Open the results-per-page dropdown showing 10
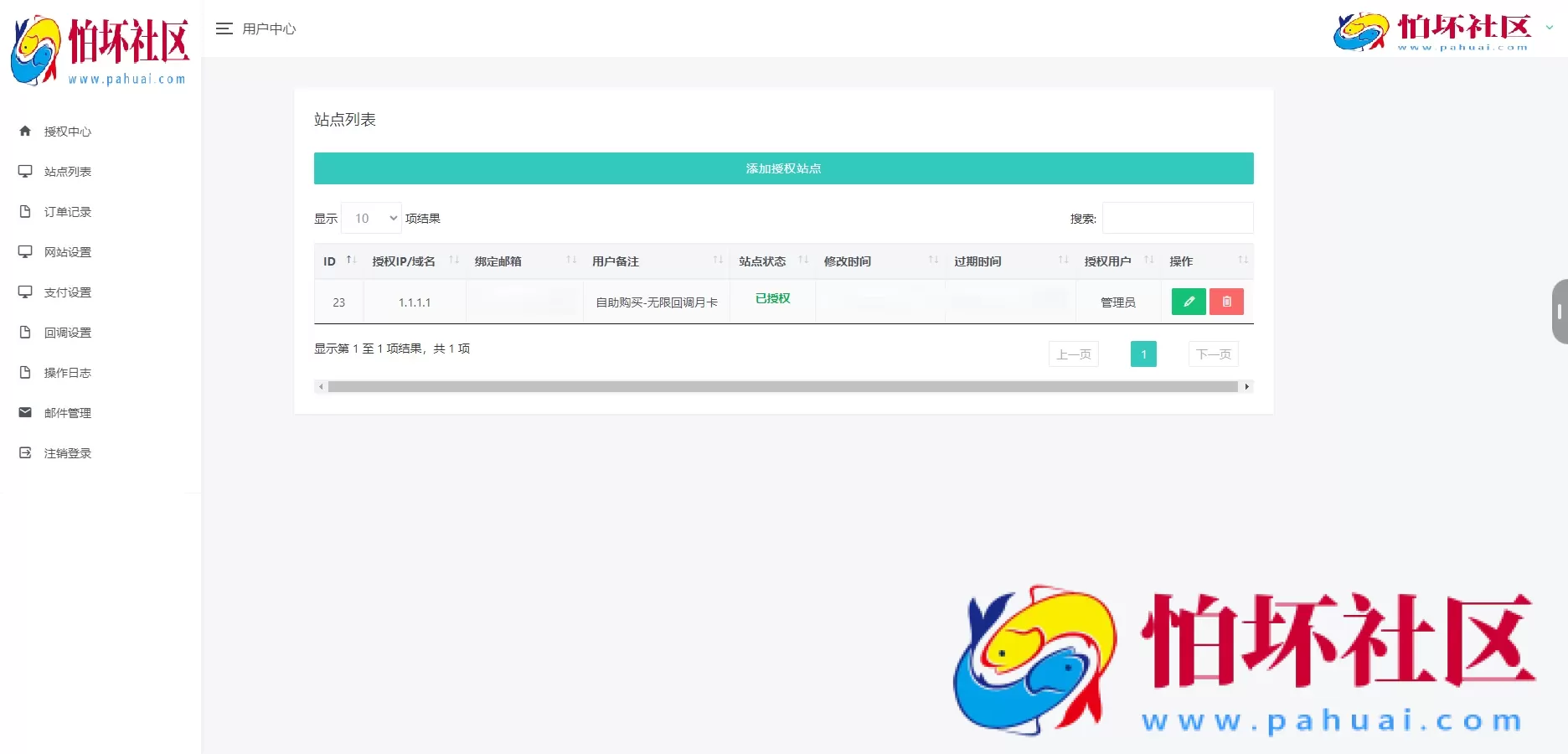Screen dimensions: 1568x754 371,218
